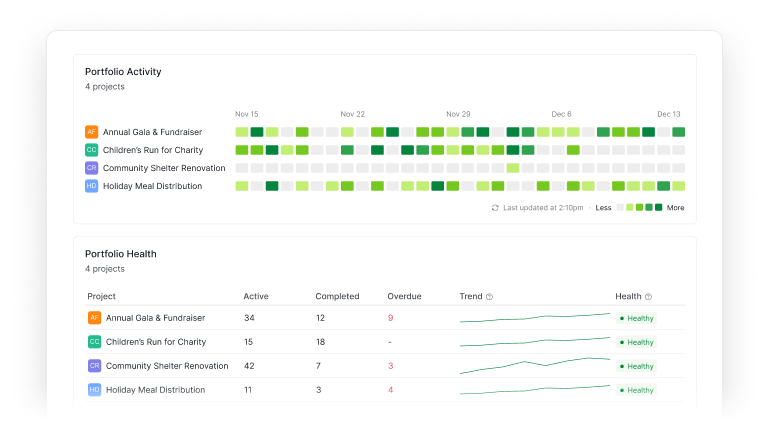
Task: Click the AF icon in Portfolio Activity
Action: click(x=92, y=132)
